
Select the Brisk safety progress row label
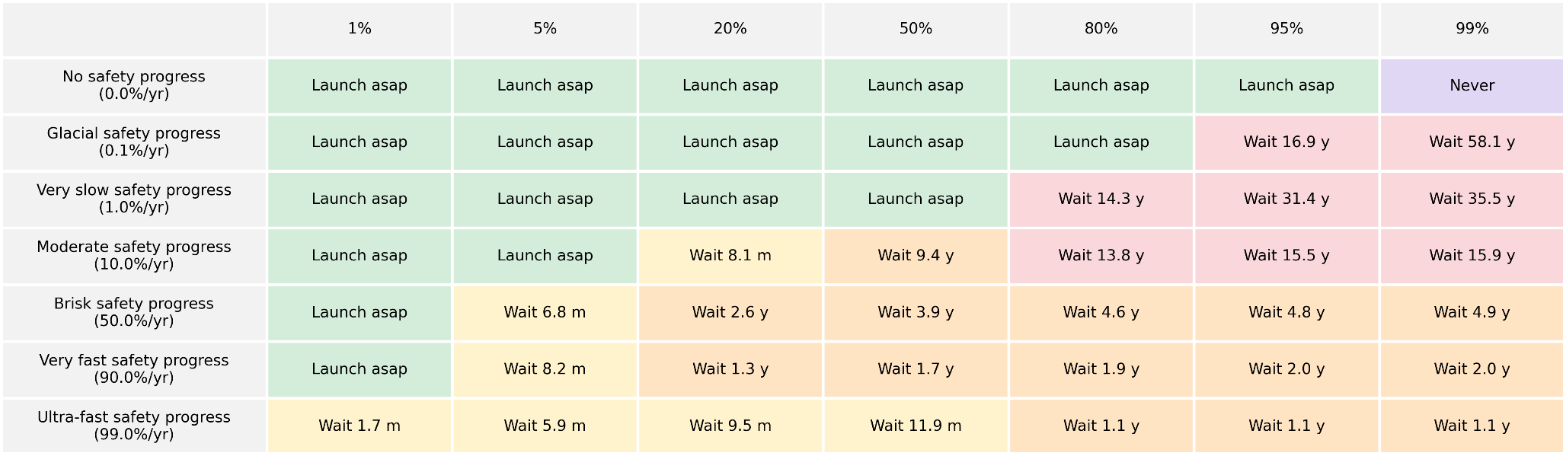point(134,312)
